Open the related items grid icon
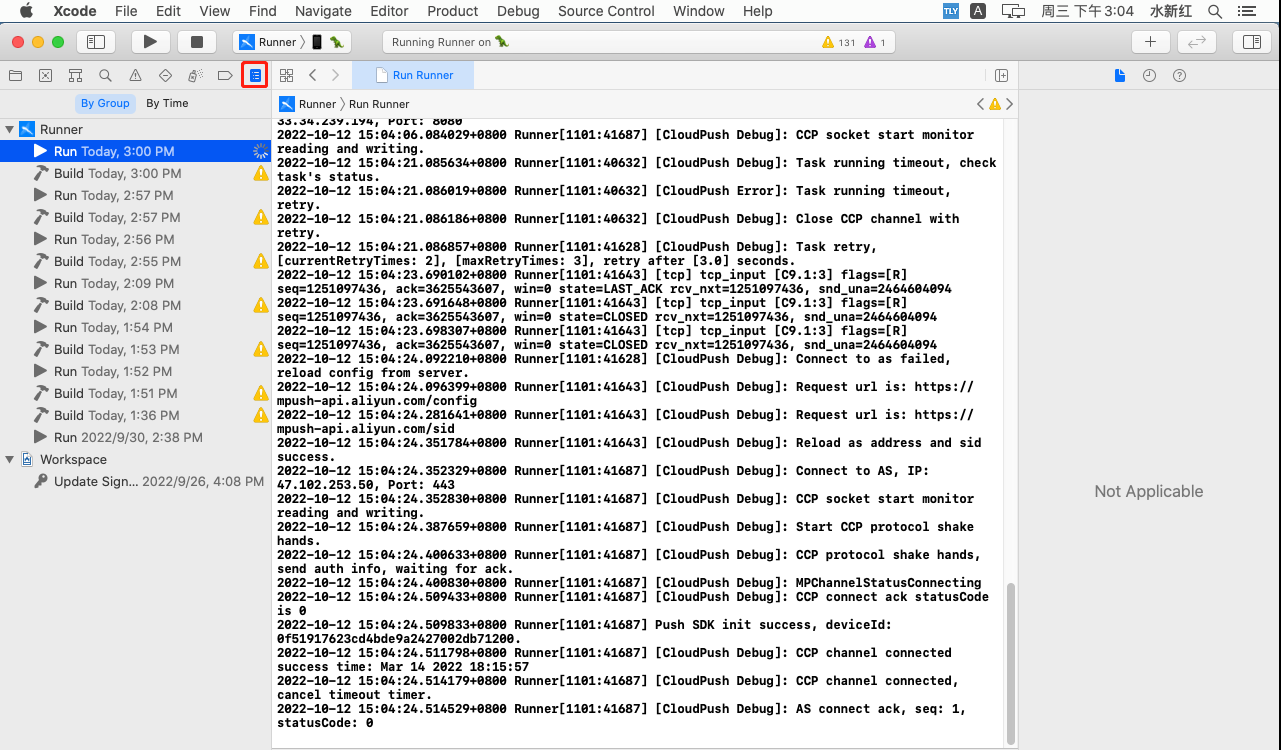 tap(286, 75)
